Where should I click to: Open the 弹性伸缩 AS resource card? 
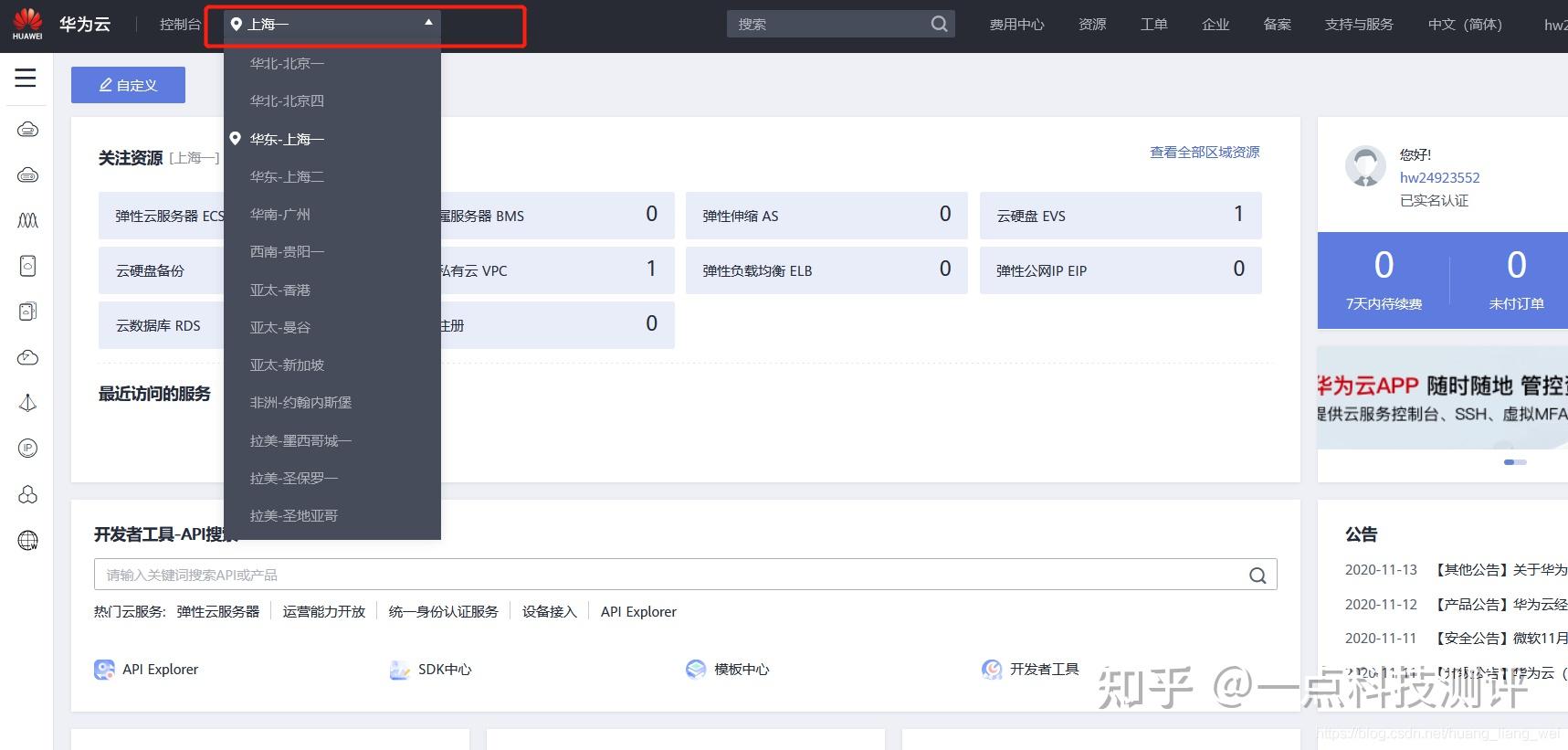(826, 216)
